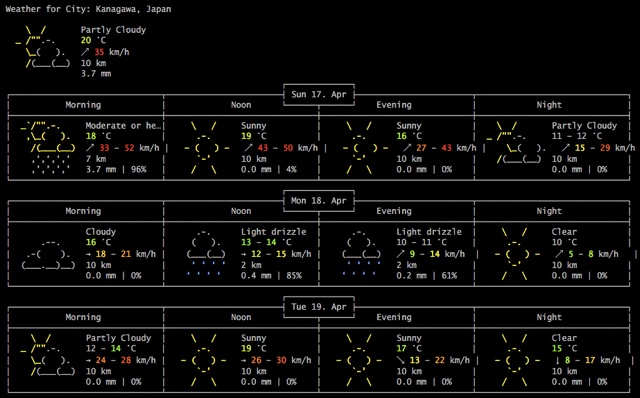Select the Sun 17. Apr date box
Image resolution: width=640 pixels, height=398 pixels.
coord(319,95)
